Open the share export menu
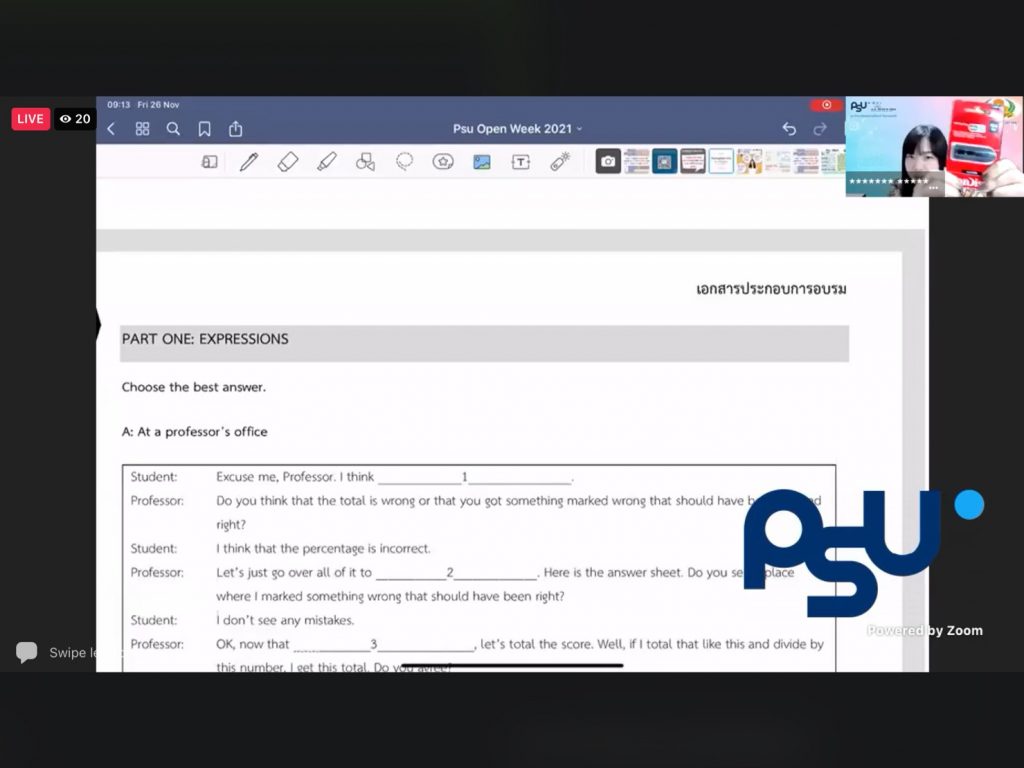Screen dimensions: 1024x768 [x=236, y=129]
